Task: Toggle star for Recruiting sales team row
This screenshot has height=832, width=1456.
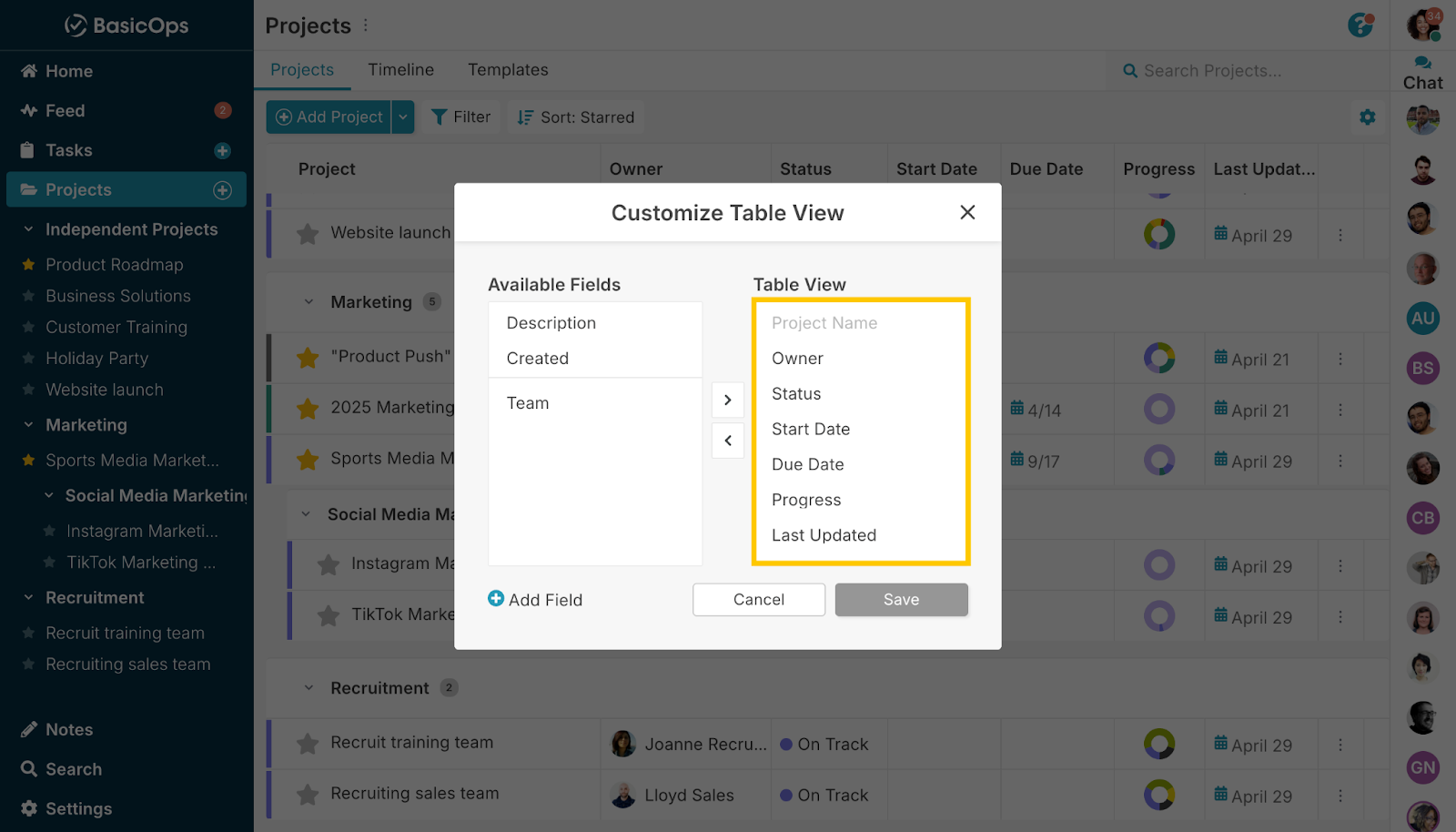Action: [x=308, y=795]
